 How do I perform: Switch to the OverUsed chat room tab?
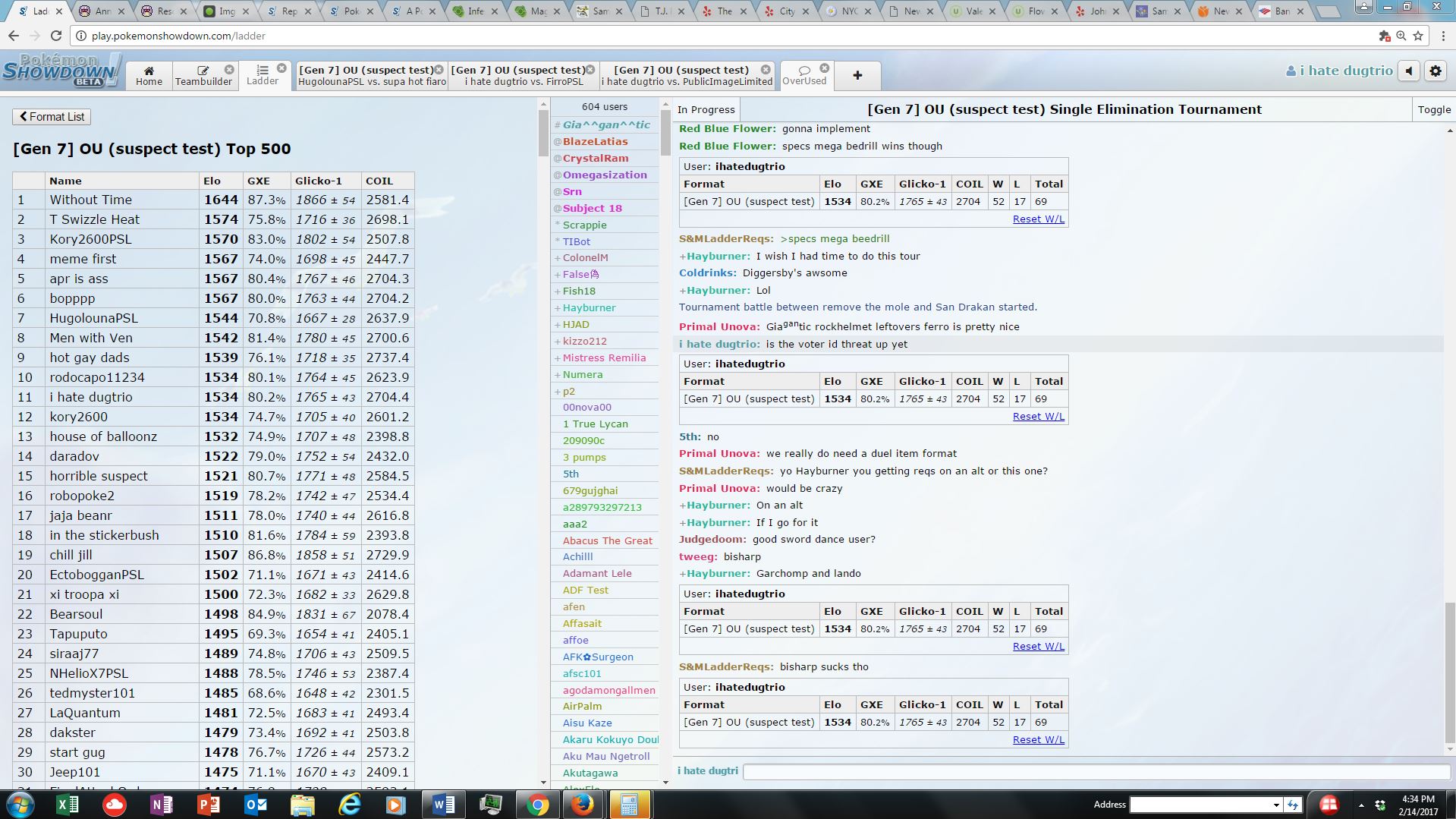coord(803,75)
